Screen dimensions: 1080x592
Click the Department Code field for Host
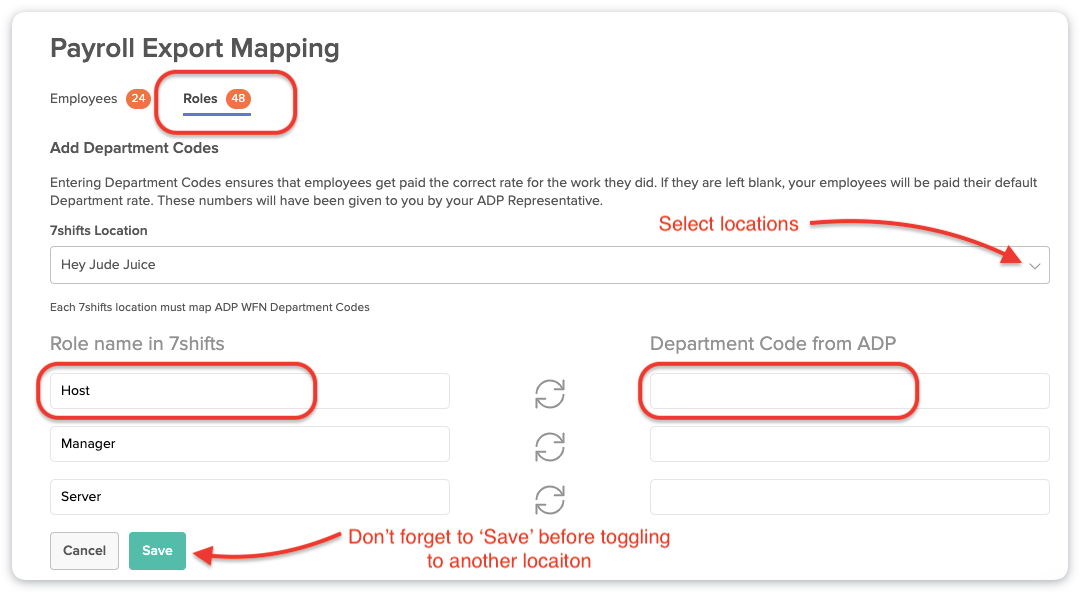(x=850, y=391)
